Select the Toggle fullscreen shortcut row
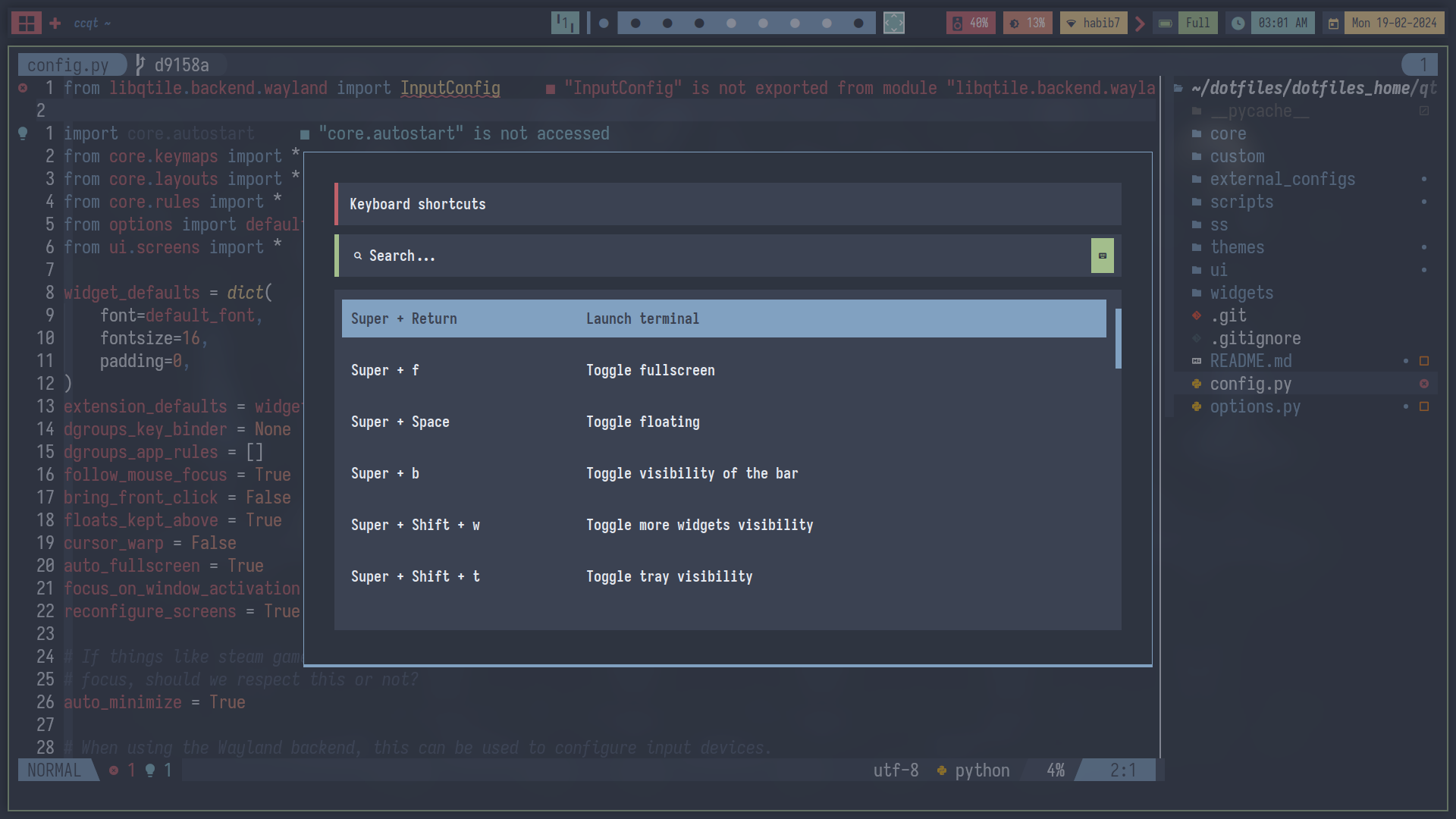This screenshot has height=819, width=1456. (x=723, y=370)
